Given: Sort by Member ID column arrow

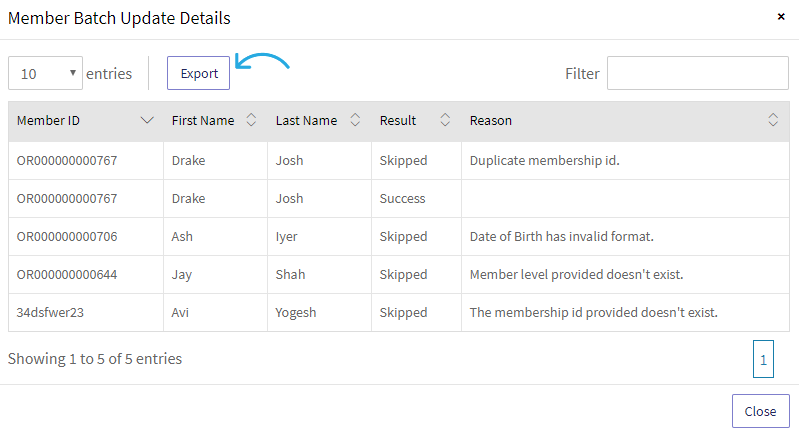Looking at the screenshot, I should coord(147,120).
